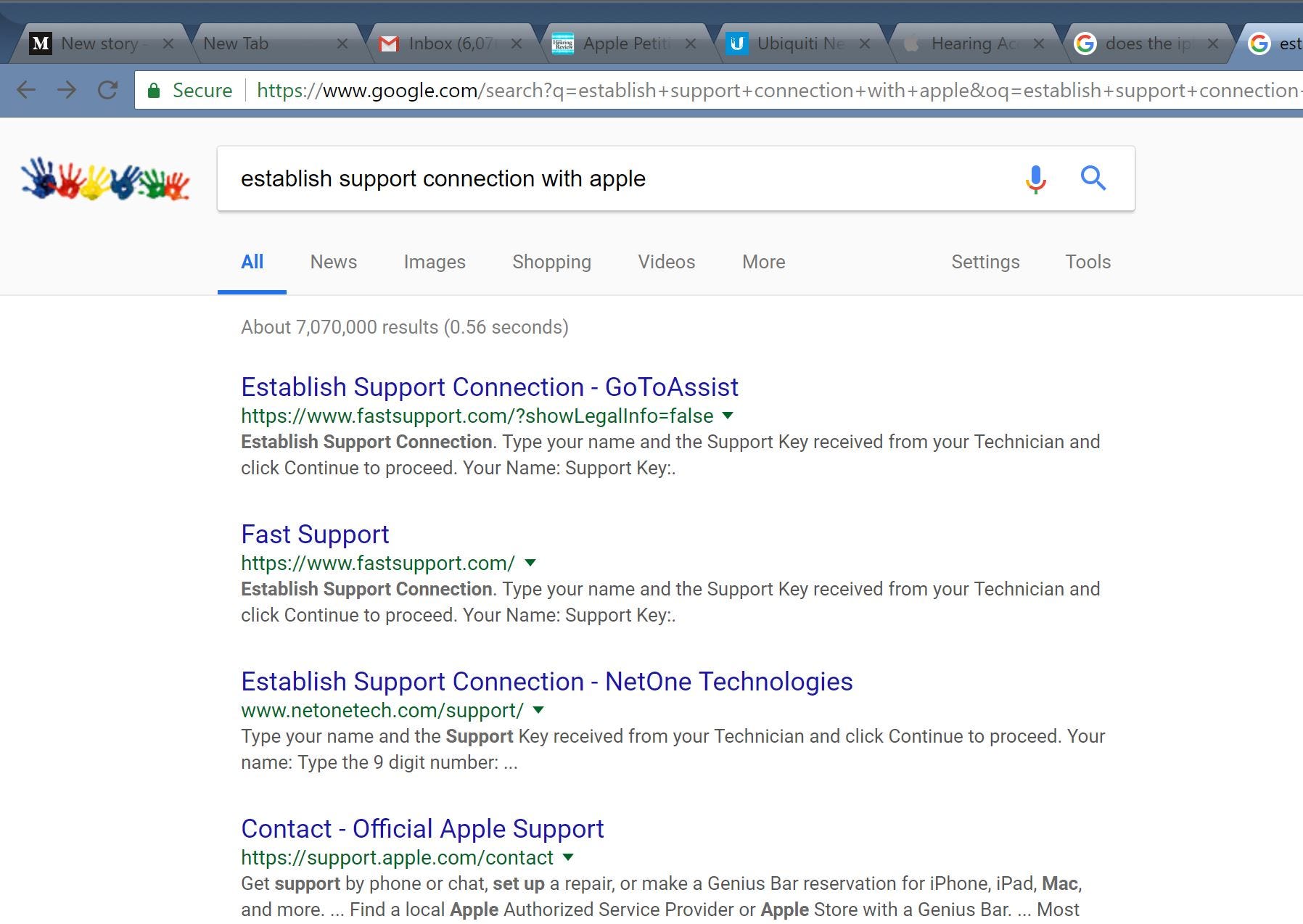This screenshot has height=924, width=1303.
Task: Click the Google favicon on 'does the ip' tab
Action: (x=1085, y=44)
